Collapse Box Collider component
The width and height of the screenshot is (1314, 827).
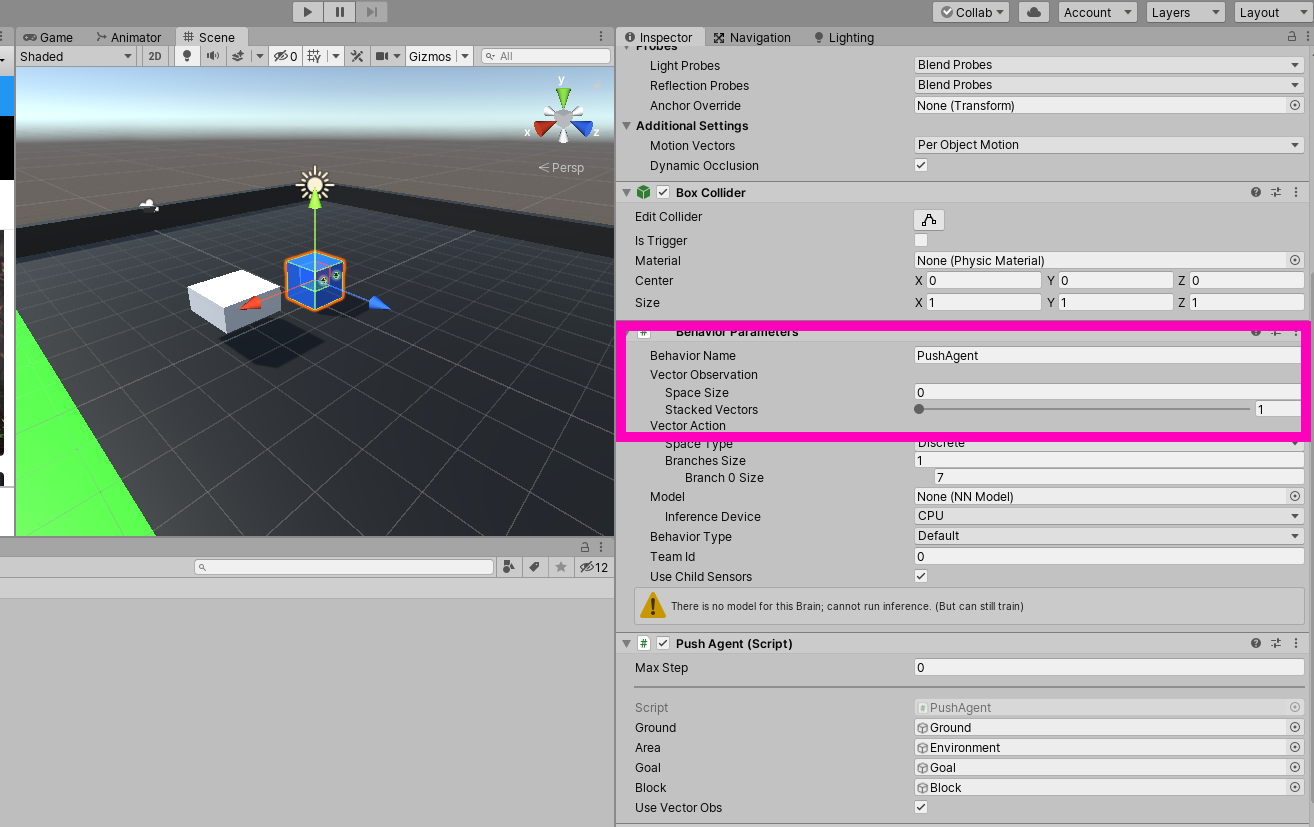coord(627,193)
